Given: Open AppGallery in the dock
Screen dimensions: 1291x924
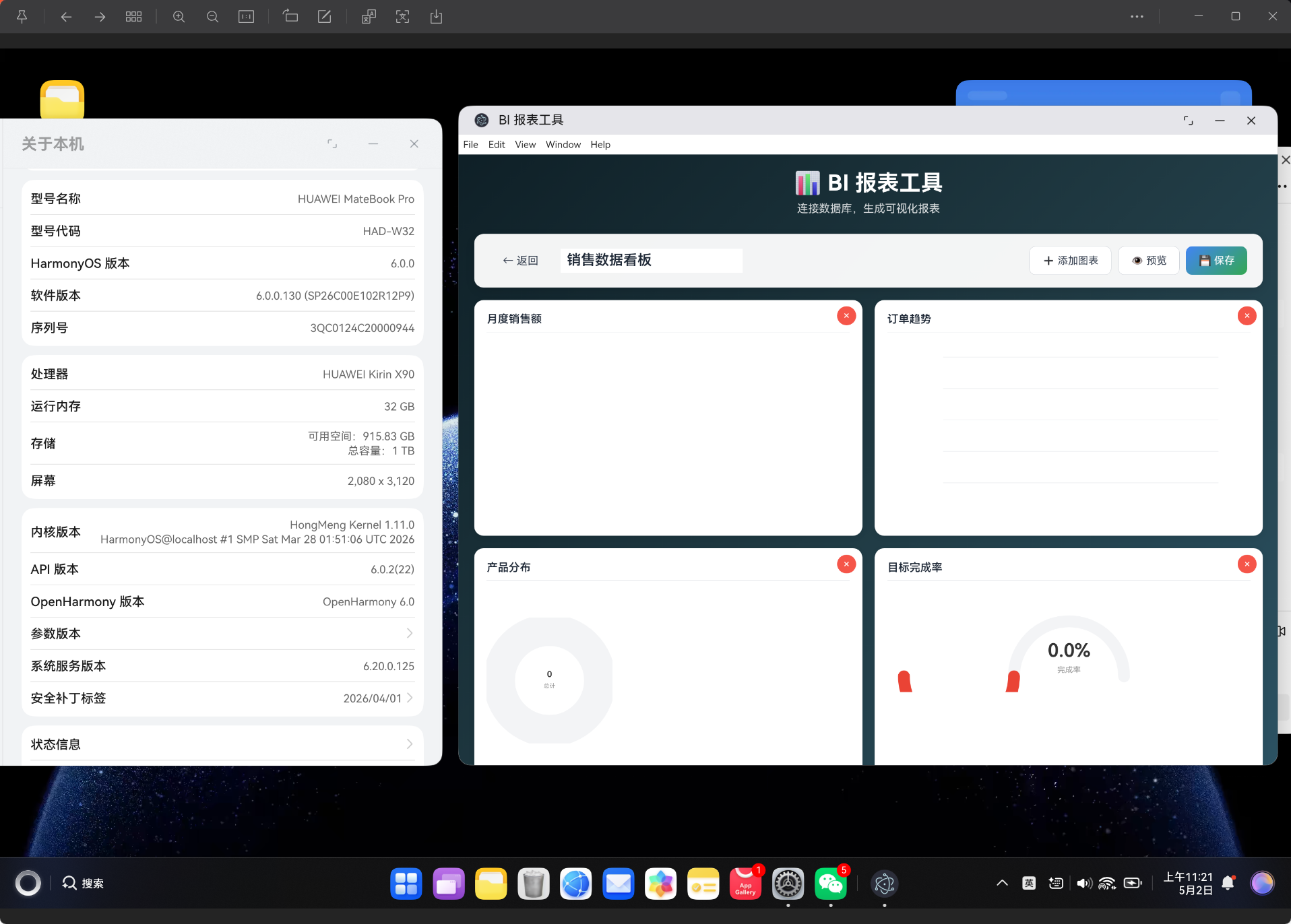Looking at the screenshot, I should [746, 884].
